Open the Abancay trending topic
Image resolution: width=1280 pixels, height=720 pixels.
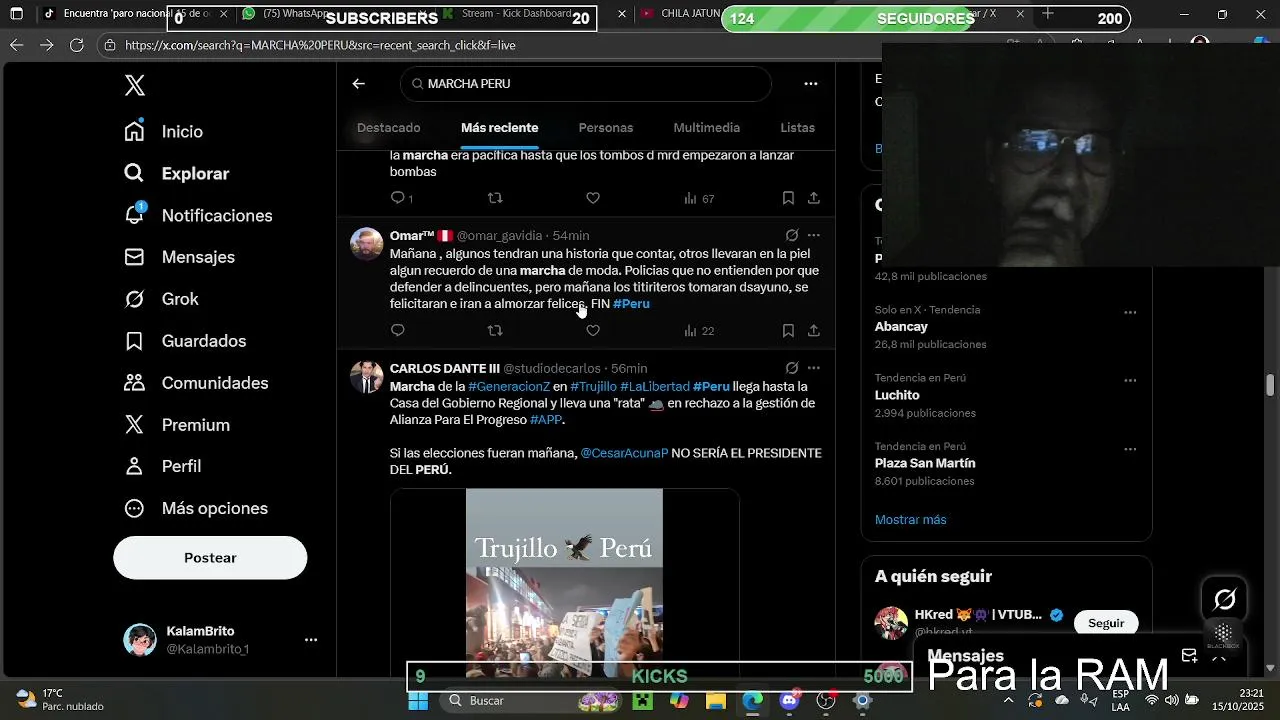[901, 327]
